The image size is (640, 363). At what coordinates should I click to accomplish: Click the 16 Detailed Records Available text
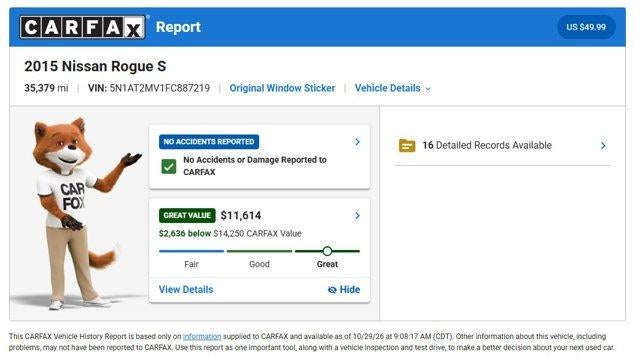click(x=487, y=145)
